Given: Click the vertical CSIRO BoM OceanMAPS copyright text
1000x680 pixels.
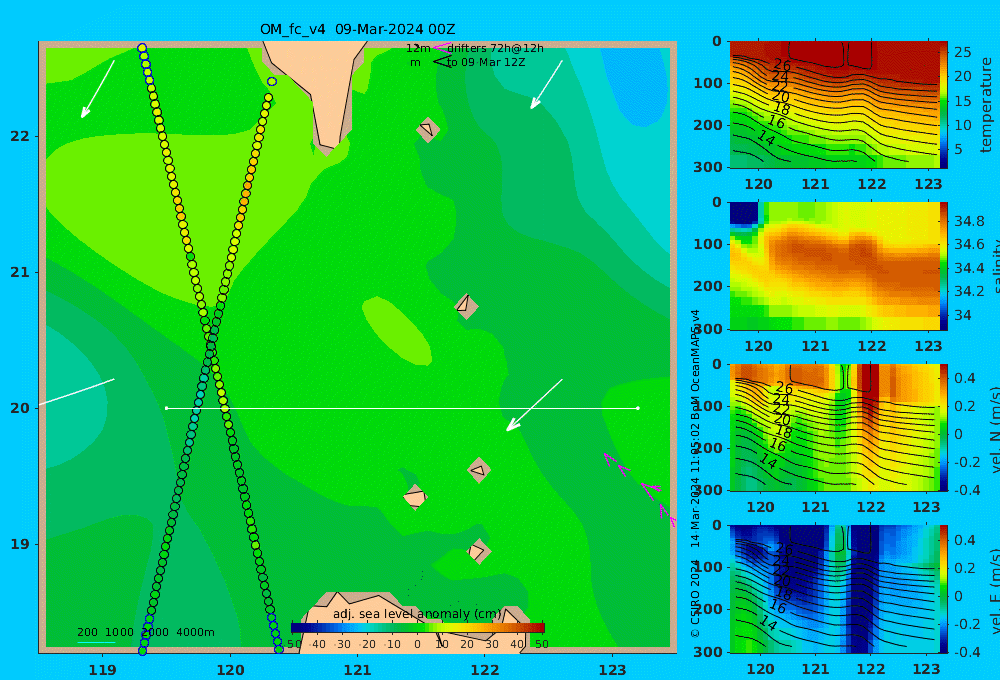Looking at the screenshot, I should [695, 473].
